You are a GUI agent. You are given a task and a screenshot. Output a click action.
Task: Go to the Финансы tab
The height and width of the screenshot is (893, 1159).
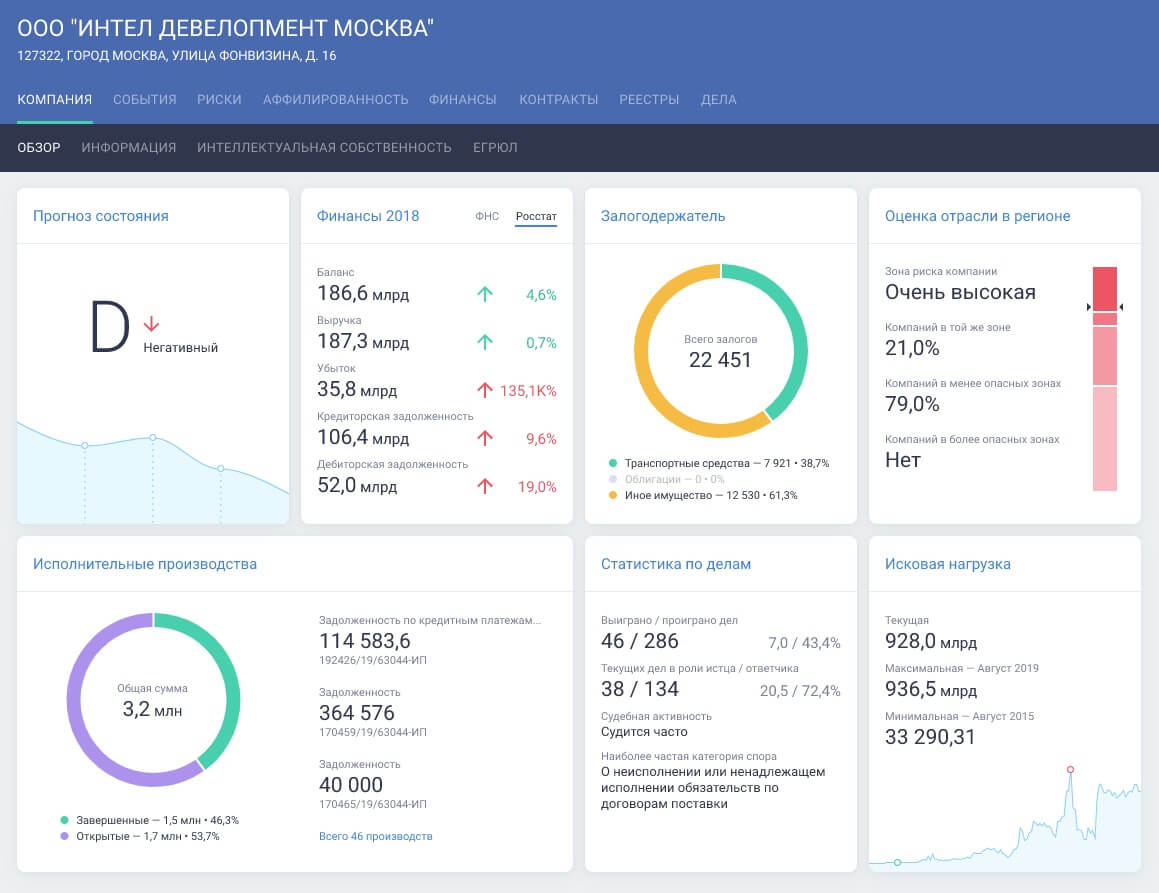tap(463, 99)
